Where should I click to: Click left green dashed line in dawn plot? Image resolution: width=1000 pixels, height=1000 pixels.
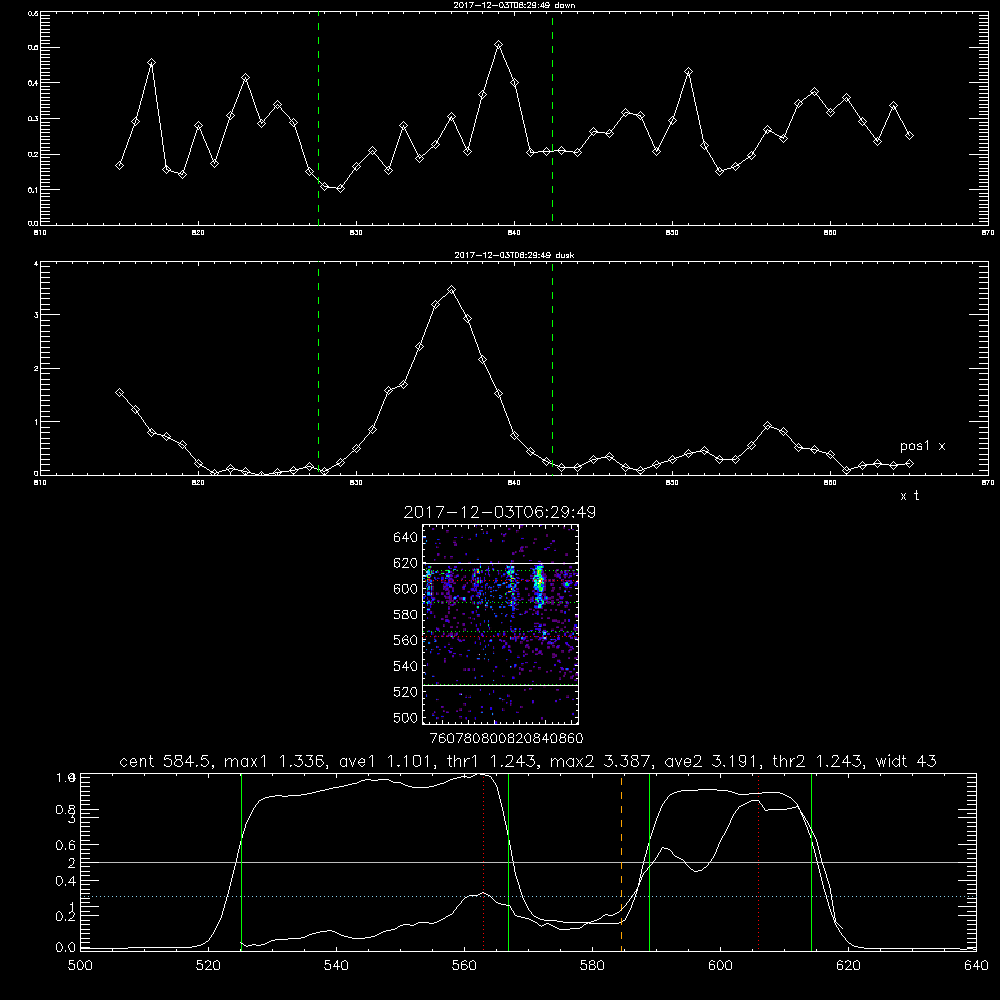tap(318, 121)
